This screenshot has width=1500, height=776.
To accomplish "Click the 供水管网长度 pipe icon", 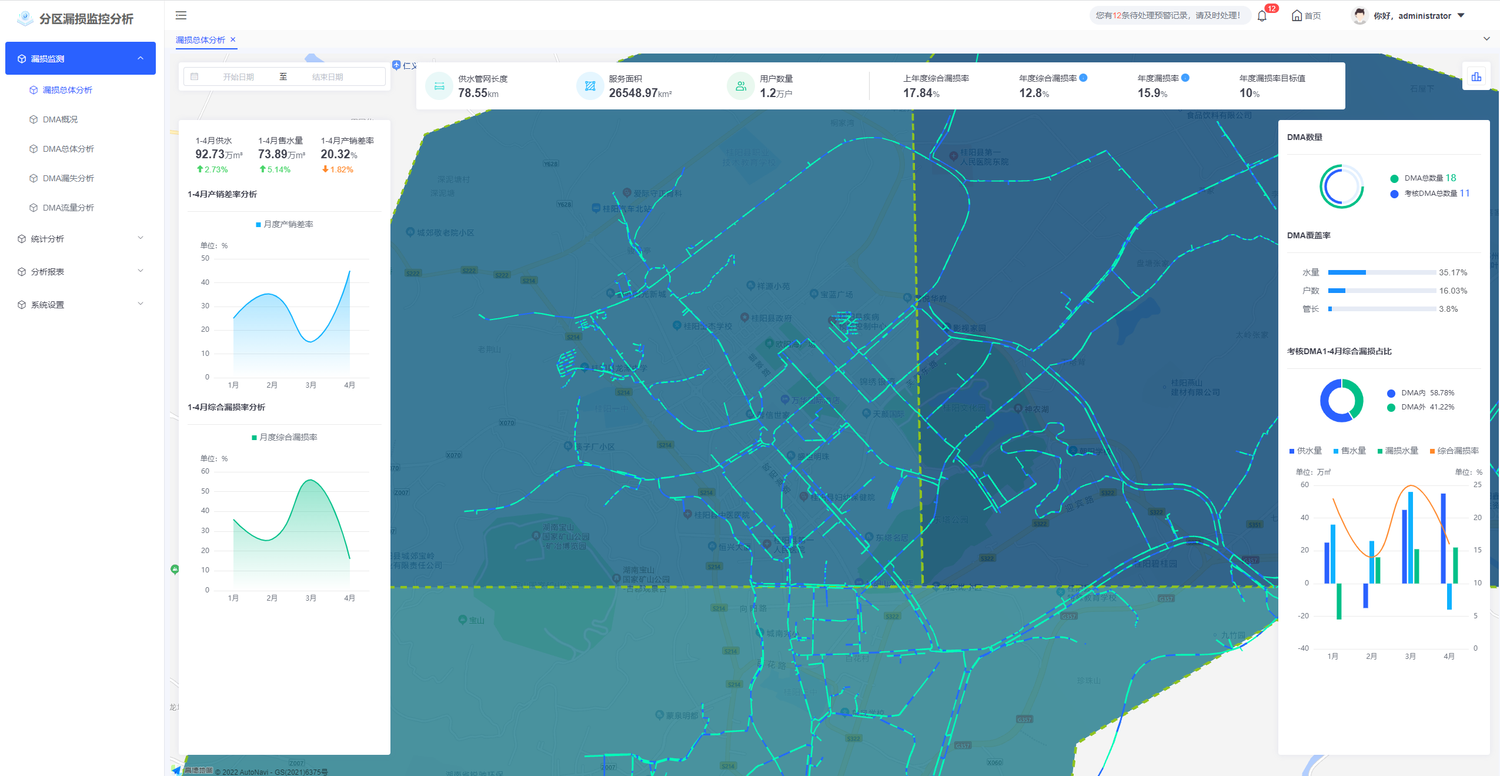I will click(x=439, y=86).
